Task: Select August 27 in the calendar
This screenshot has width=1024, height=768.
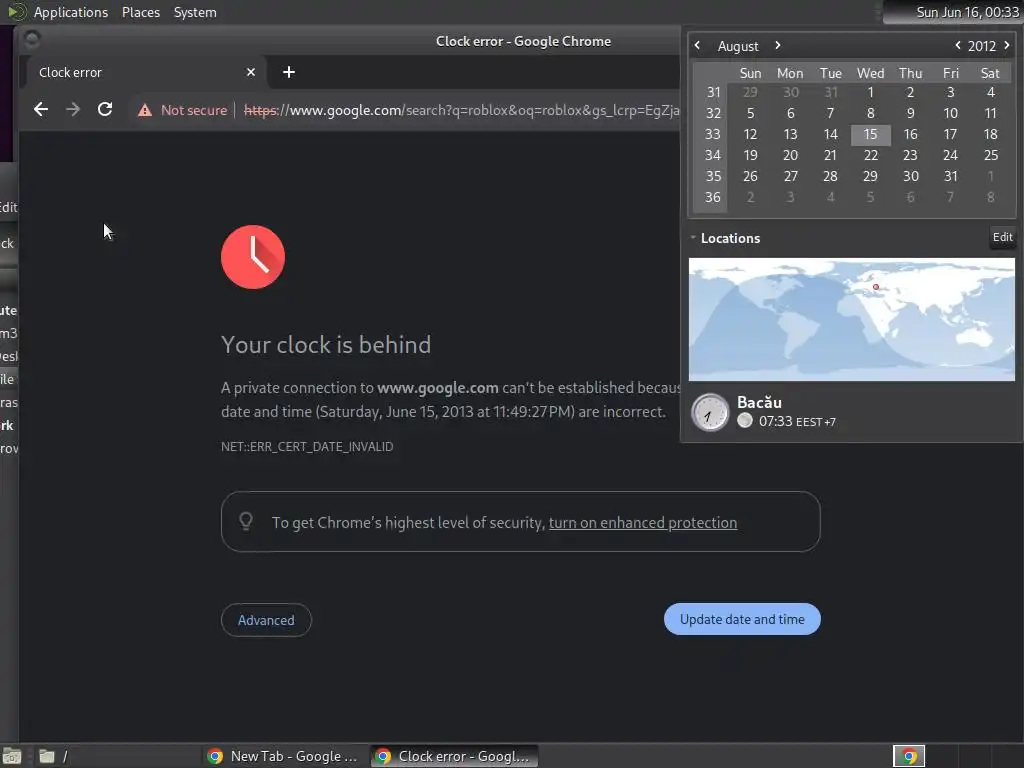Action: [x=790, y=176]
